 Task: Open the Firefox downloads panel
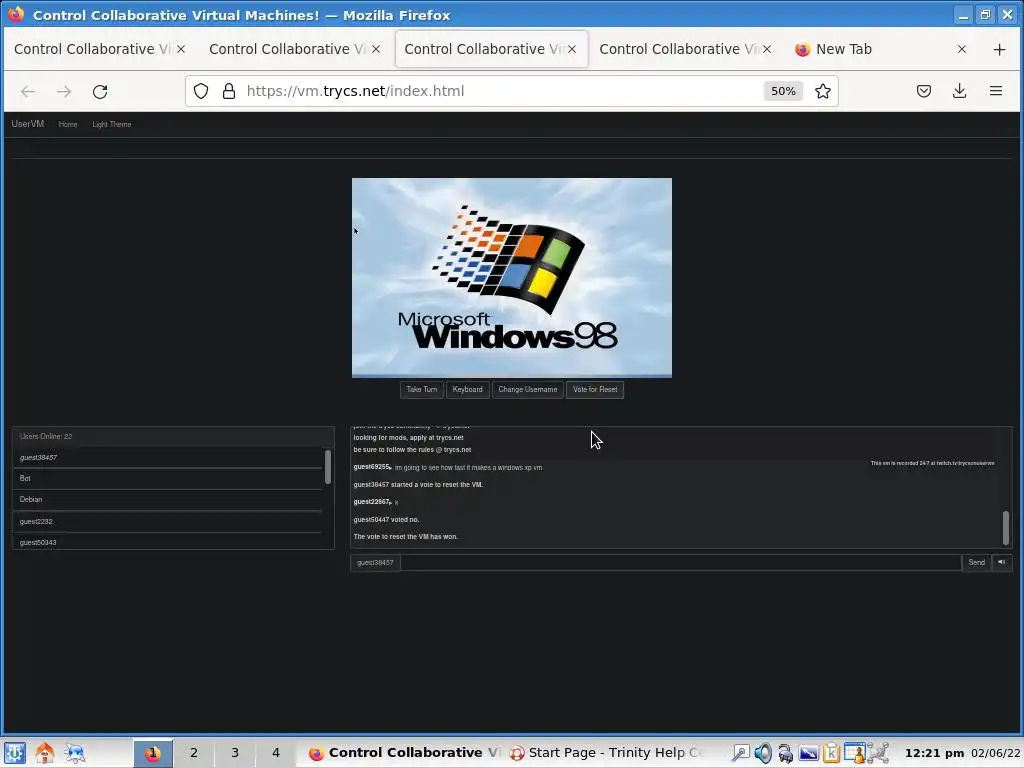(x=959, y=91)
